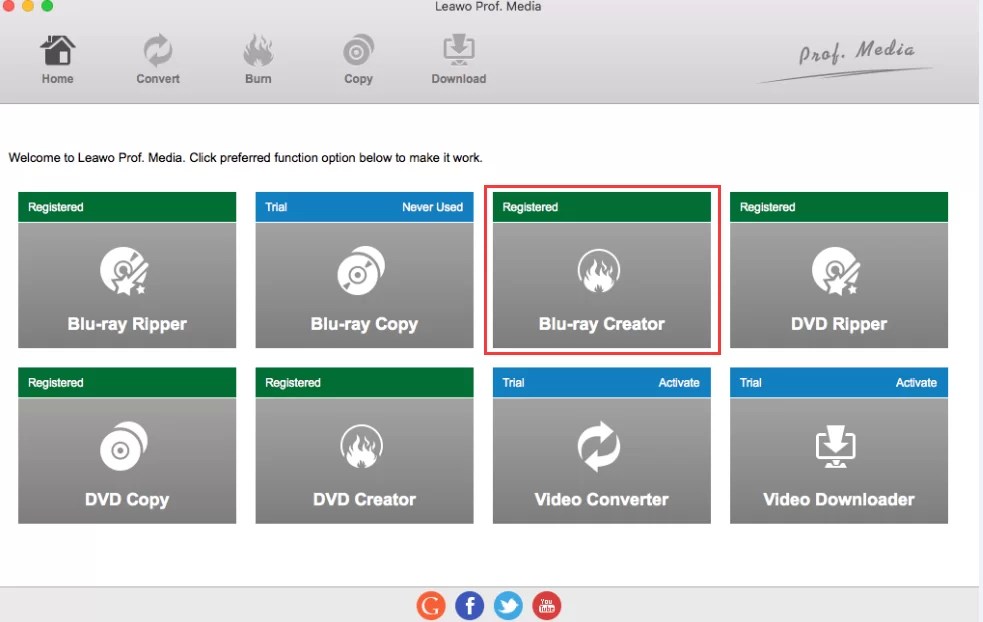The height and width of the screenshot is (622, 983).
Task: Activate the Video Downloader trial
Action: [916, 382]
